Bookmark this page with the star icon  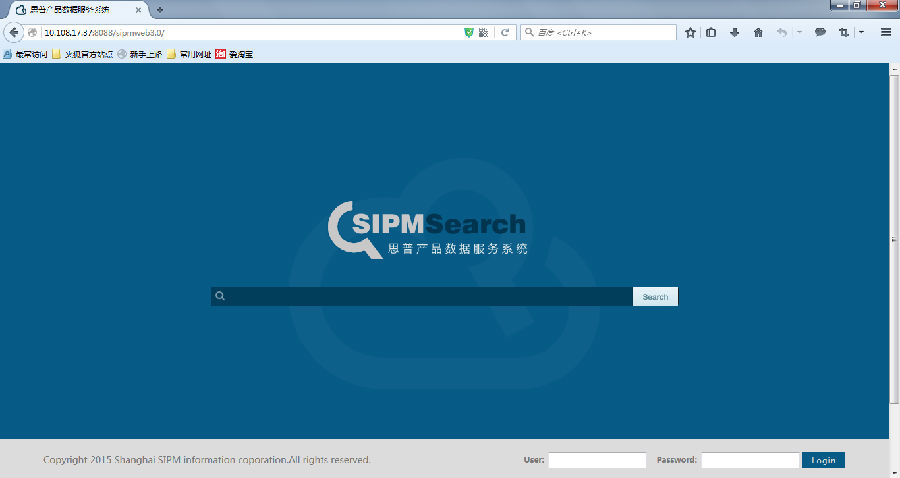click(691, 33)
